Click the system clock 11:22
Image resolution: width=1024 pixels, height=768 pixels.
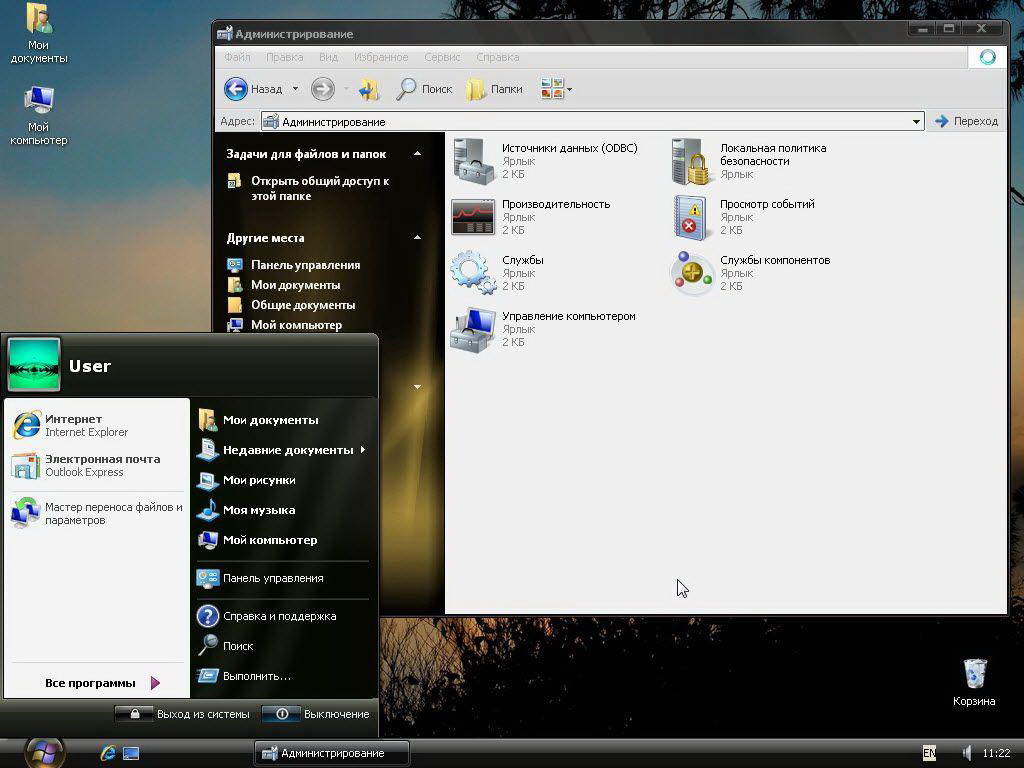click(996, 754)
